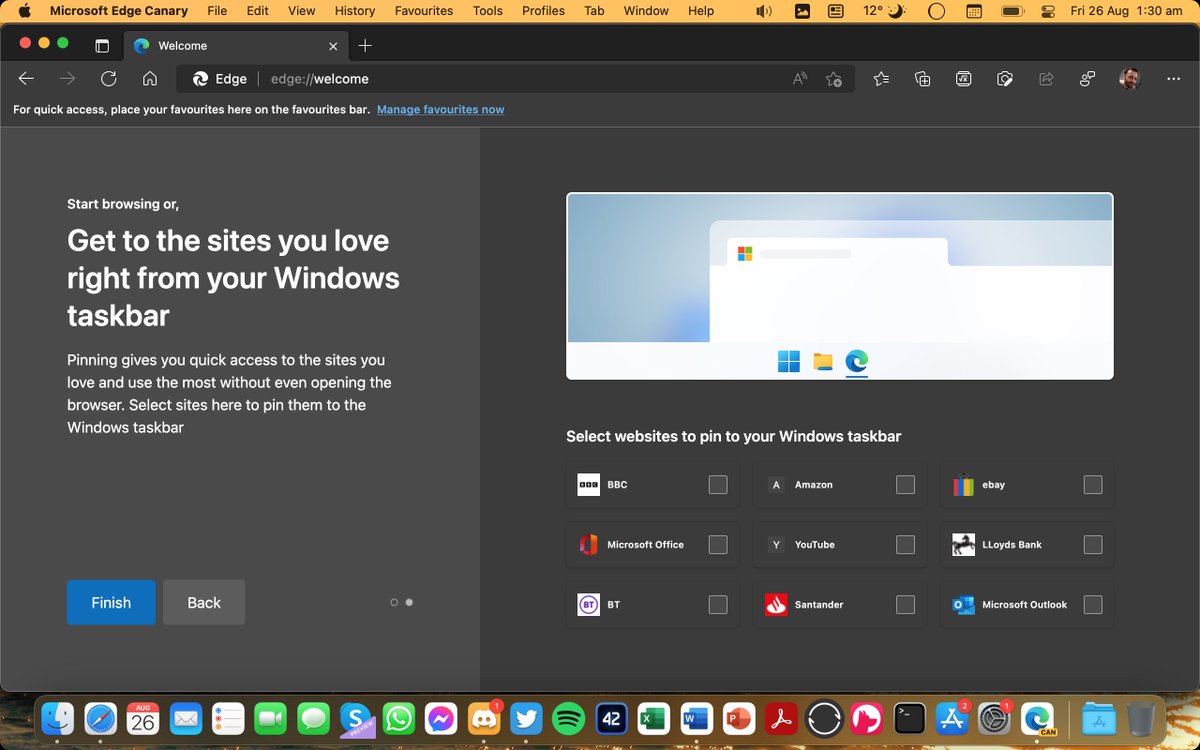Launch Excel from the dock
Image resolution: width=1200 pixels, height=750 pixels.
coord(654,718)
